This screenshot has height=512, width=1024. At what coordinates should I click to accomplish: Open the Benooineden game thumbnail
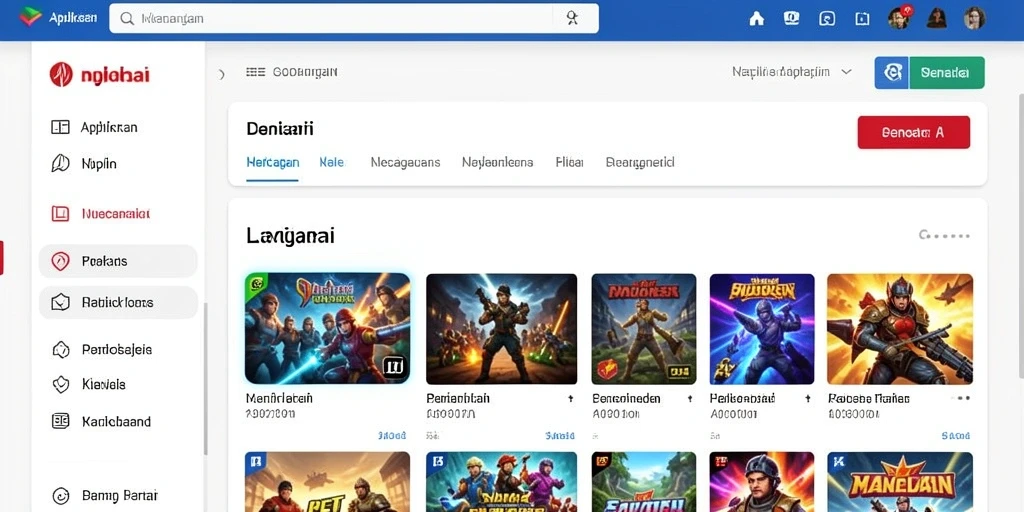point(644,328)
